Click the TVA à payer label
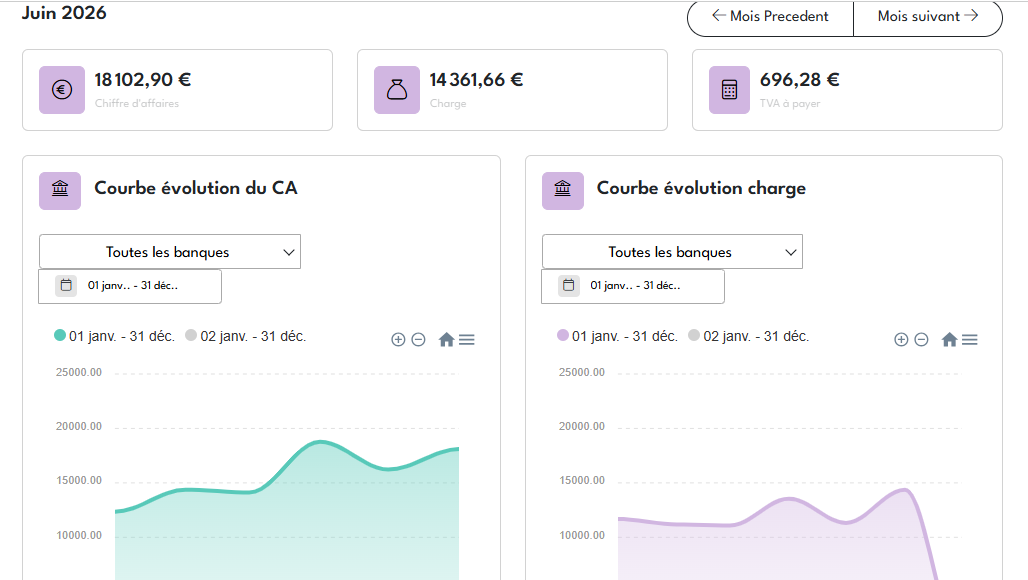The height and width of the screenshot is (580, 1028). click(x=790, y=104)
